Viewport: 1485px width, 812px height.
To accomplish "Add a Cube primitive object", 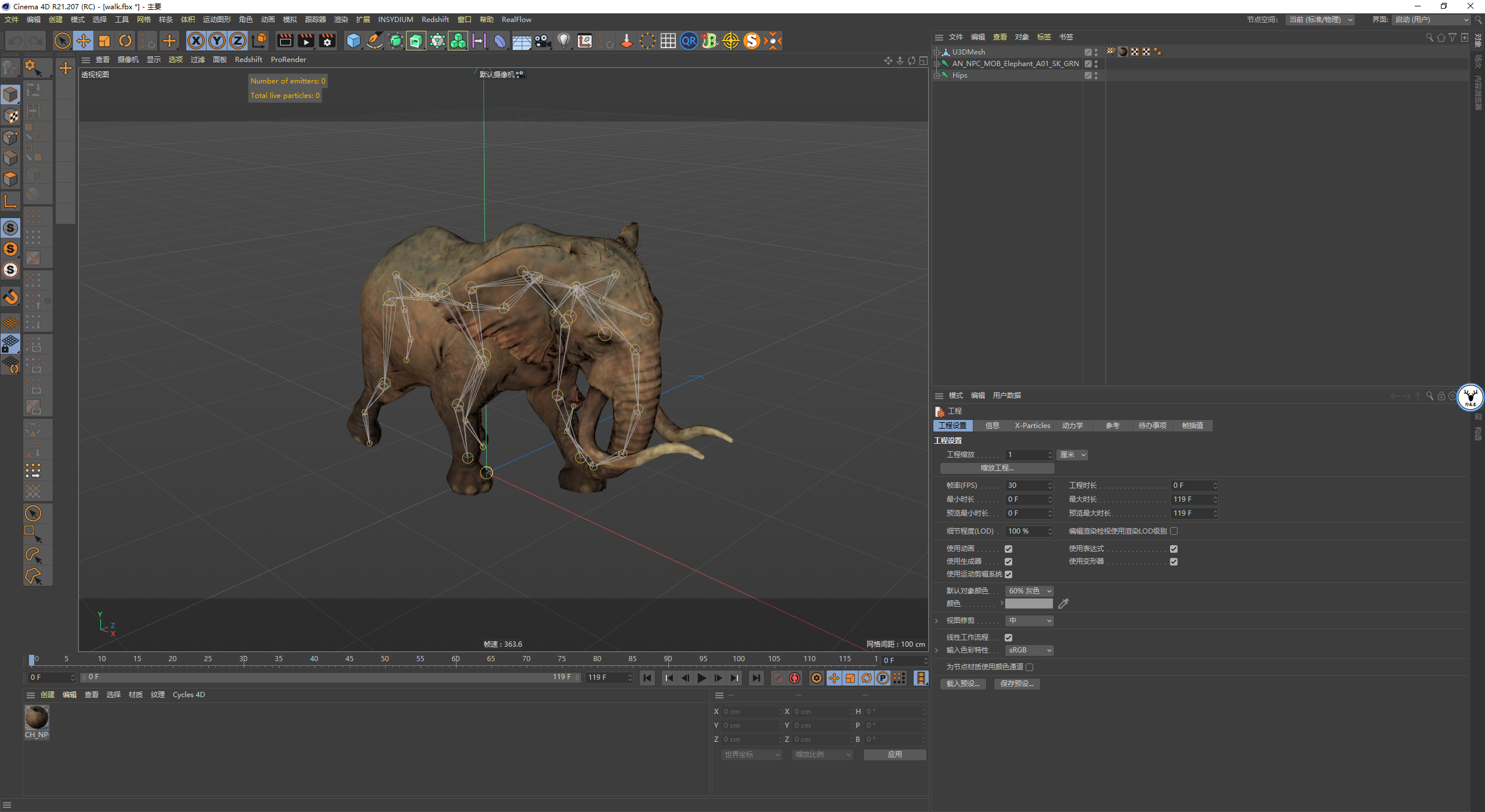I will pyautogui.click(x=353, y=41).
